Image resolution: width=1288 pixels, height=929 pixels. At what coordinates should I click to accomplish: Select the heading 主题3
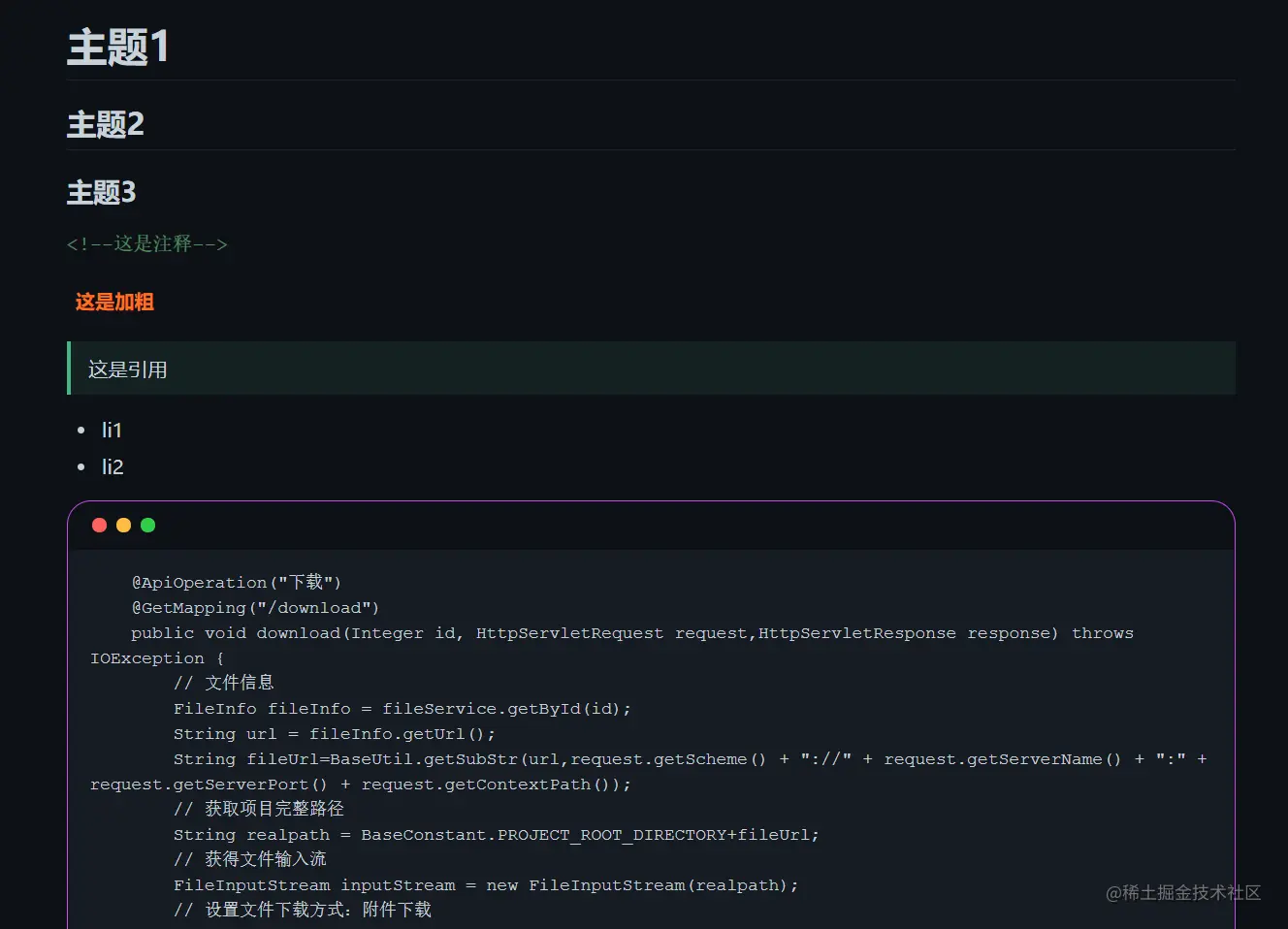(102, 192)
